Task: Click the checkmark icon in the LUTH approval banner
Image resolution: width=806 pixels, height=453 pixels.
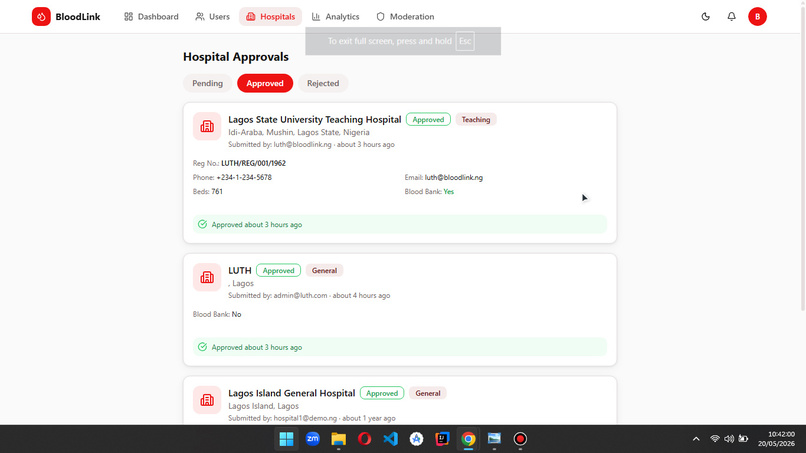Action: click(203, 347)
